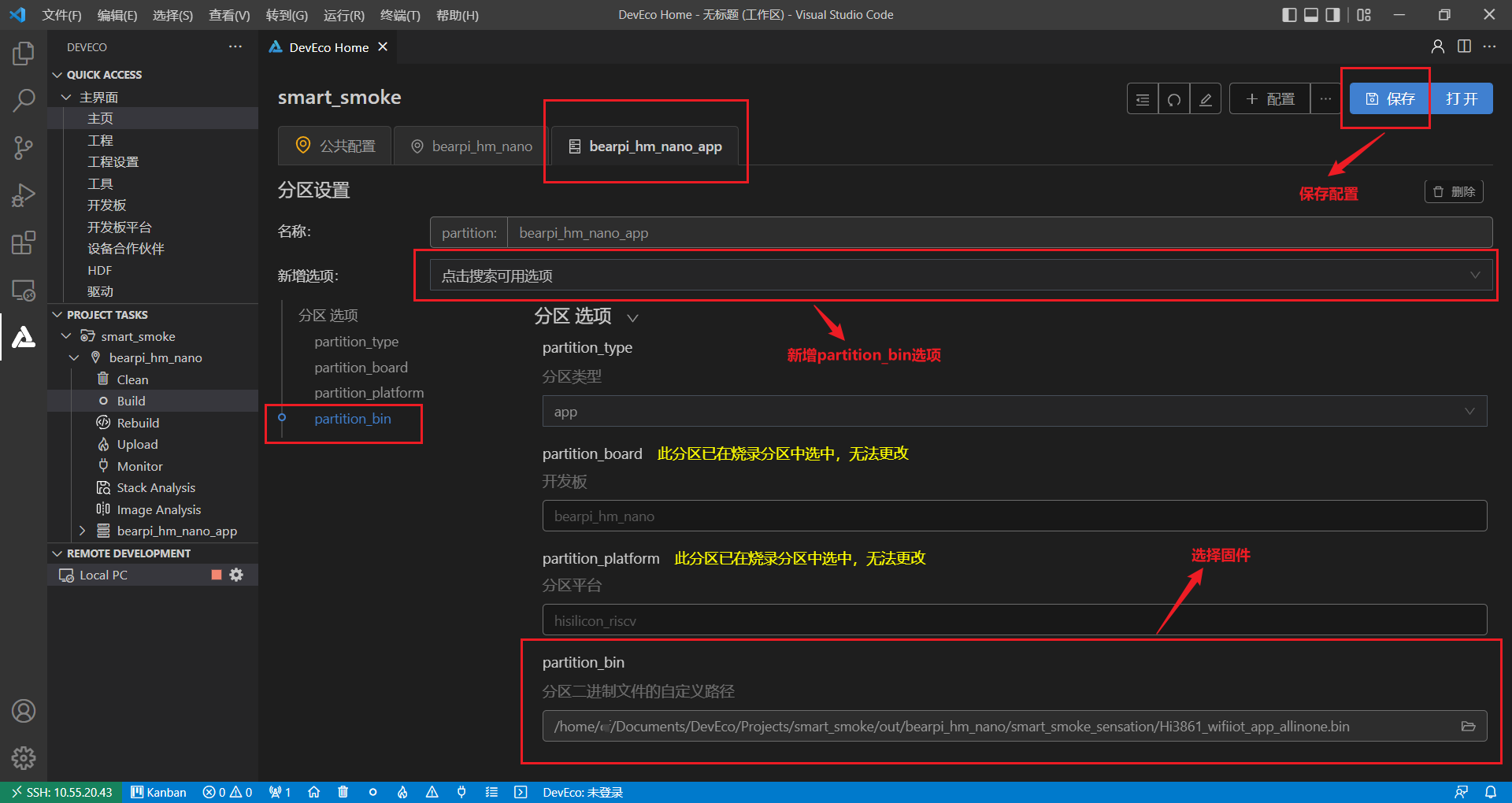This screenshot has height=803, width=1512.
Task: Open the 文件(F) menu
Action: 61,15
